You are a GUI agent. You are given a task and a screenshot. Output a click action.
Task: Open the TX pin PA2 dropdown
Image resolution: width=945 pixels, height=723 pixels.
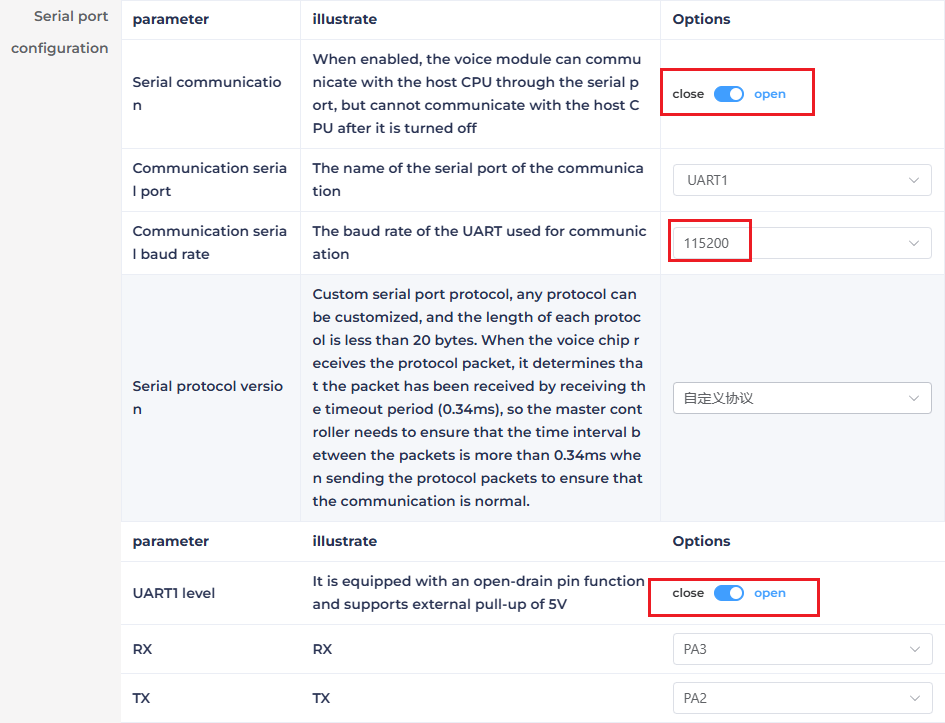tap(802, 698)
